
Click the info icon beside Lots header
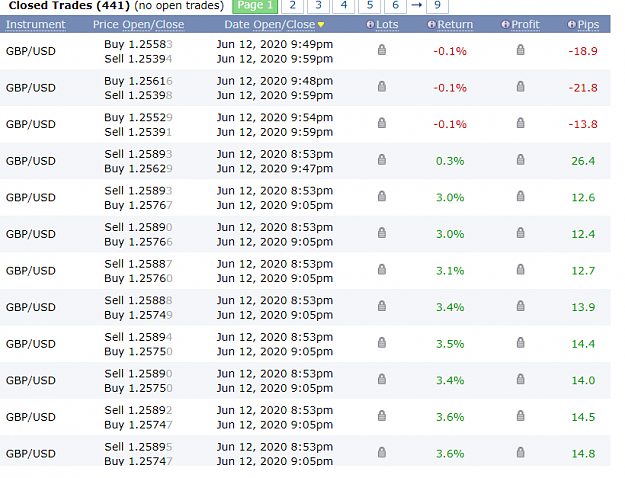[370, 25]
